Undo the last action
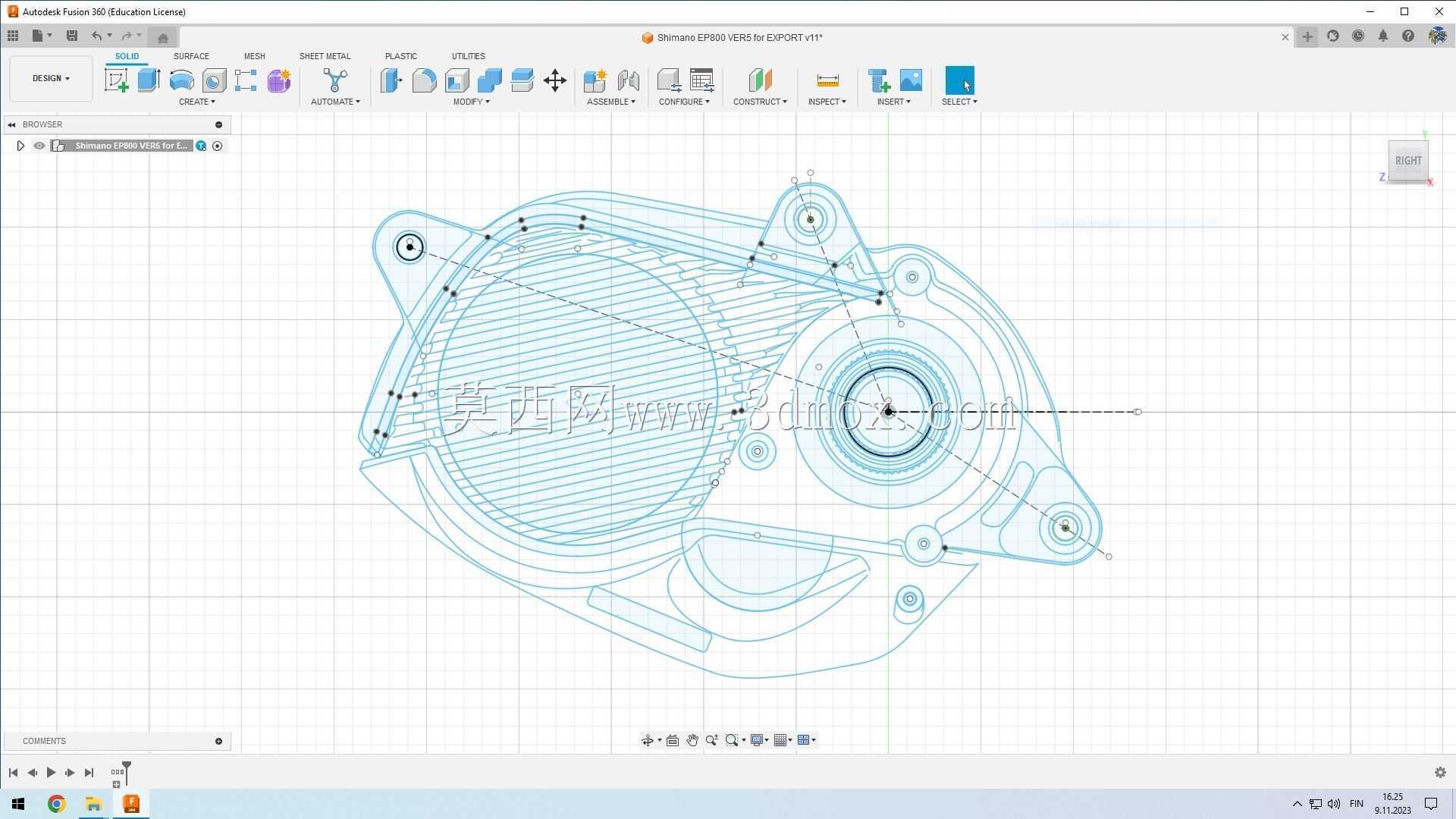 pyautogui.click(x=96, y=36)
